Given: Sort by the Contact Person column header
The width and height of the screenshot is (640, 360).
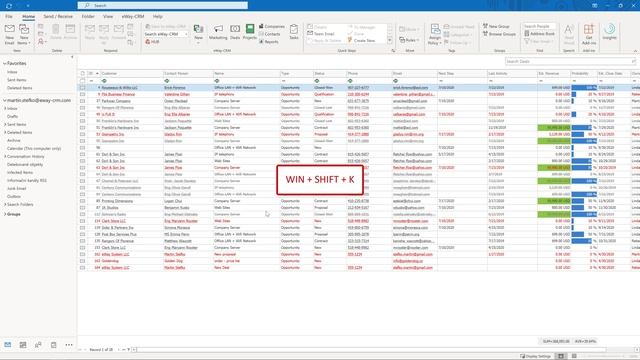Looking at the screenshot, I should [x=188, y=73].
